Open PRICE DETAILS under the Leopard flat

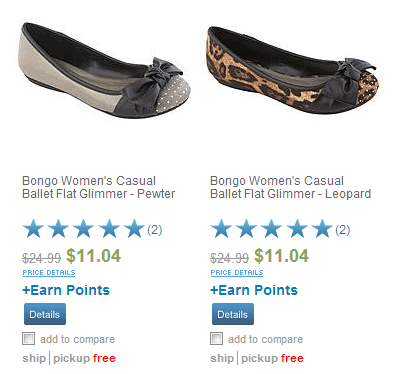[x=237, y=273]
